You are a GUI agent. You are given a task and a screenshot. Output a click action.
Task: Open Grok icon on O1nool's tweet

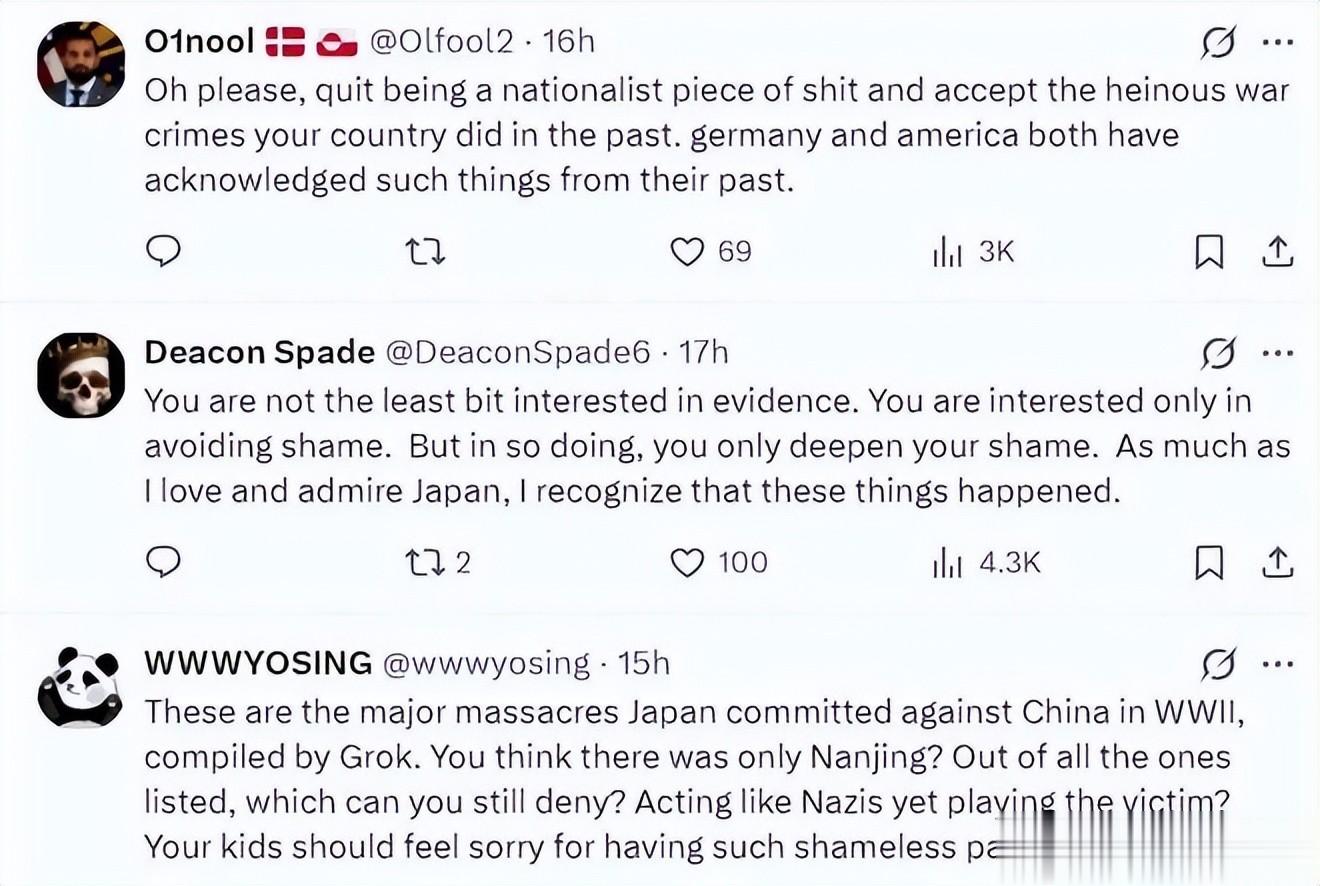tap(1220, 43)
